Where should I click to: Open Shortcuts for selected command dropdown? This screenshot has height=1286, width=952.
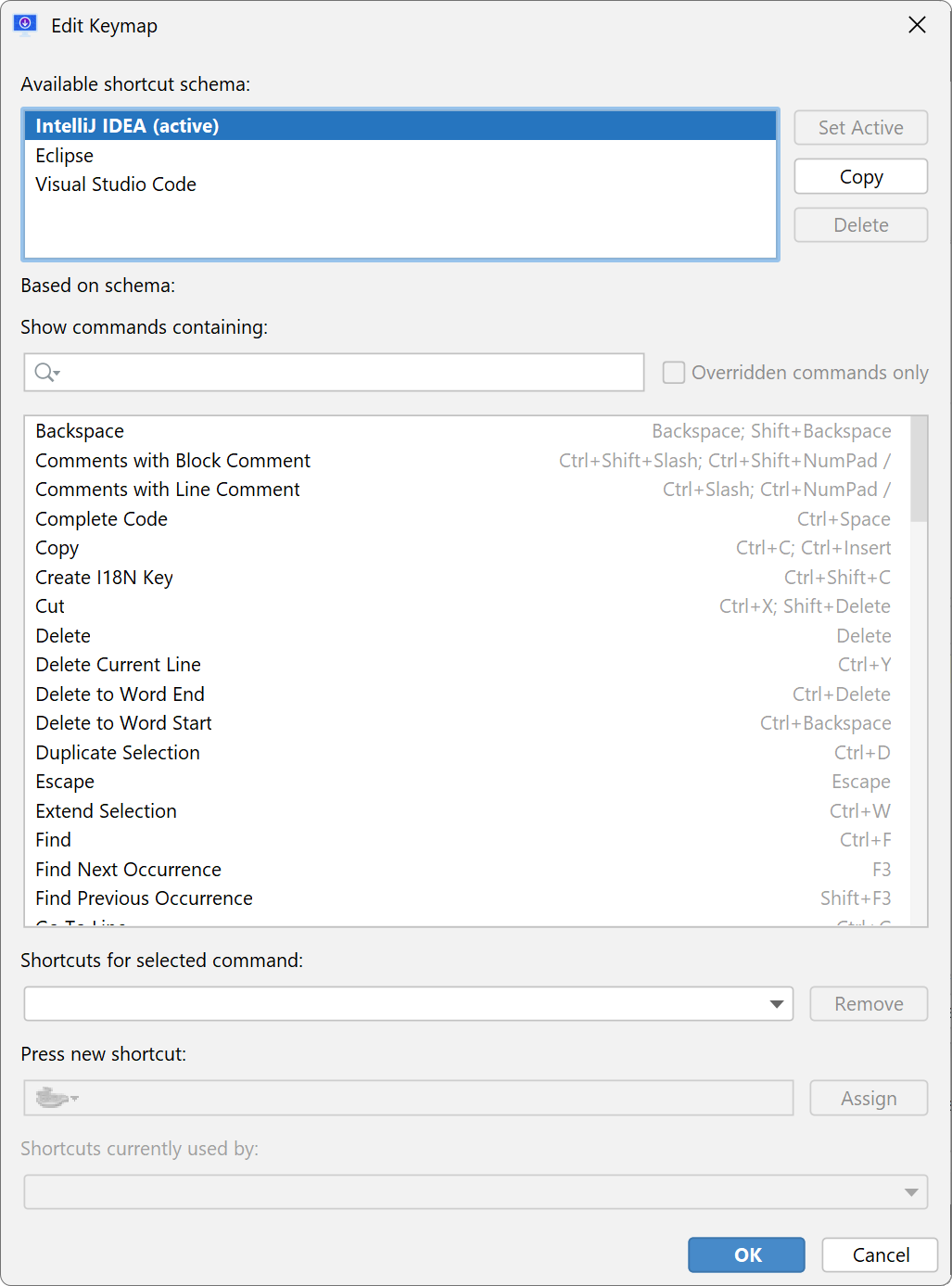[777, 1004]
